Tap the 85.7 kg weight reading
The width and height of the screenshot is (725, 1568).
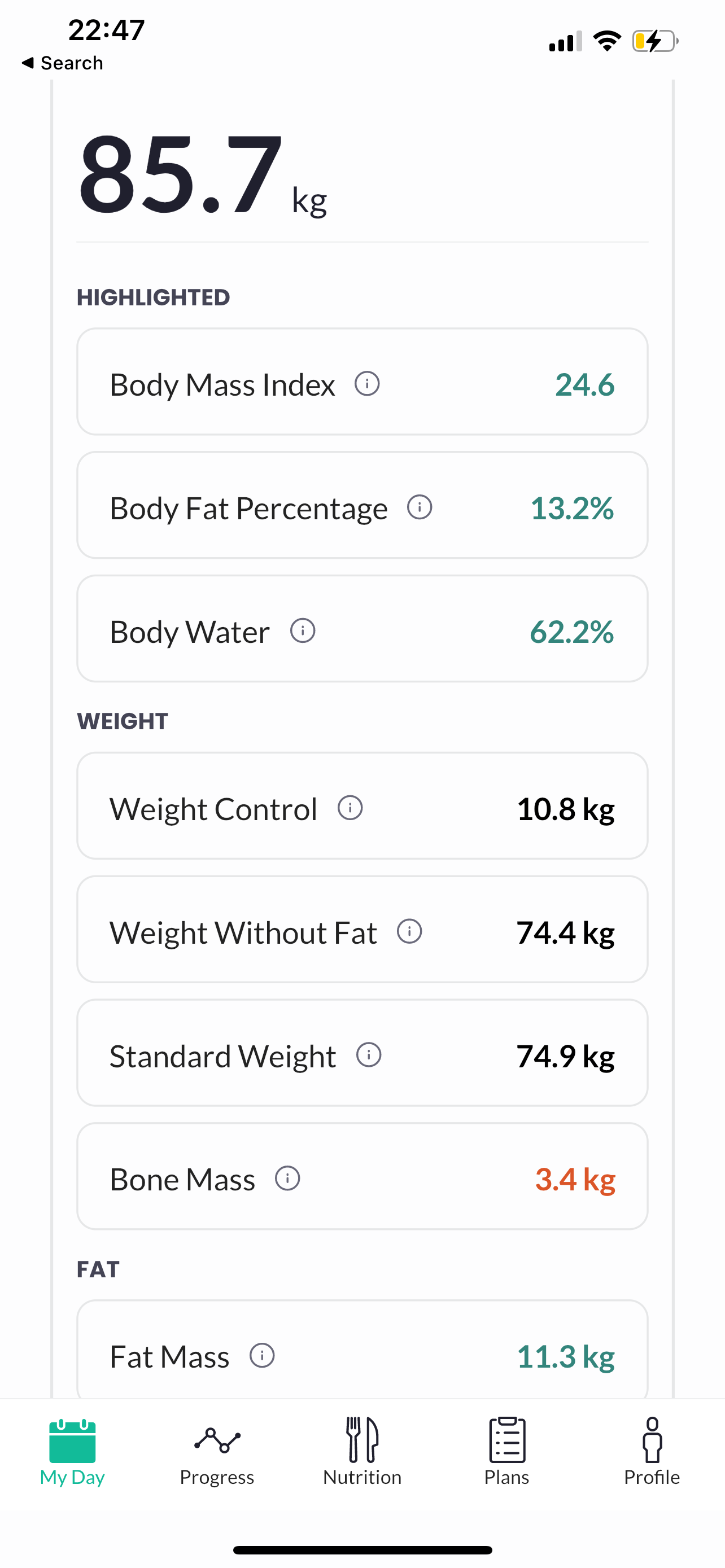click(x=203, y=175)
